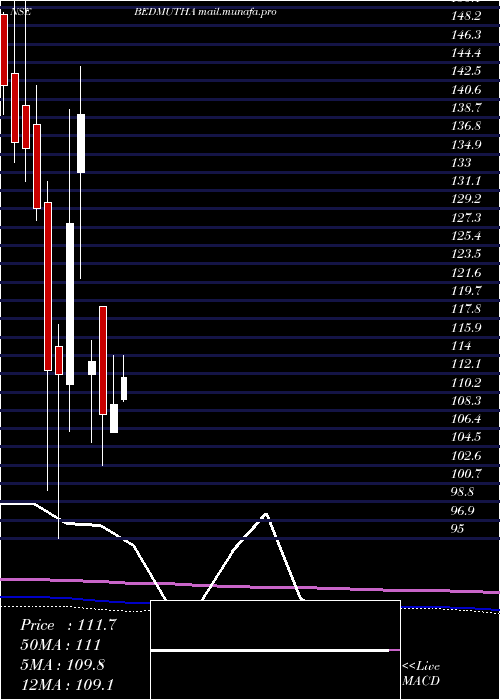This screenshot has width=500, height=700.
Task: Click the 108.3 price axis label
Action: (466, 400)
